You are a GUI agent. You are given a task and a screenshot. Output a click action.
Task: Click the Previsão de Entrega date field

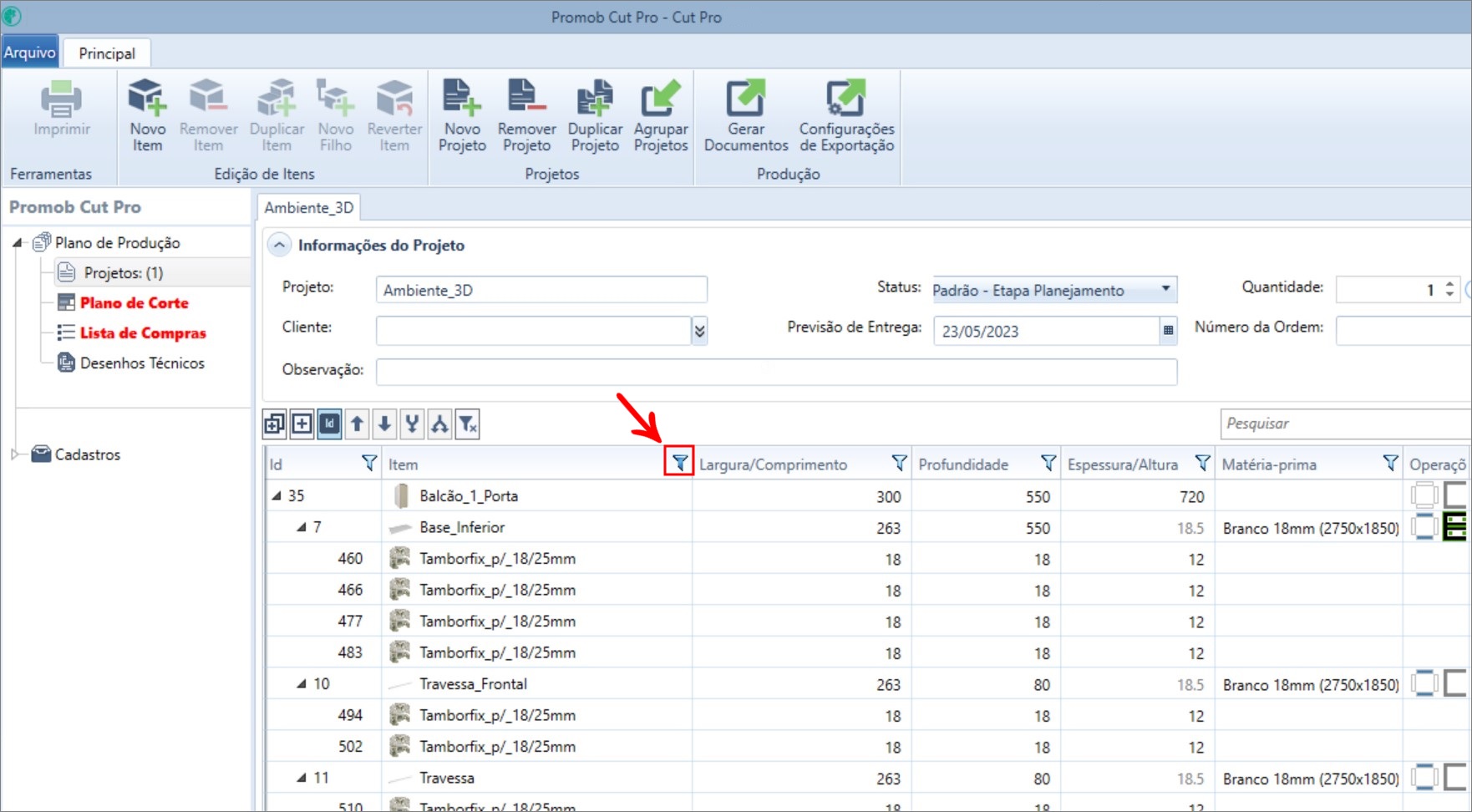tap(1047, 331)
